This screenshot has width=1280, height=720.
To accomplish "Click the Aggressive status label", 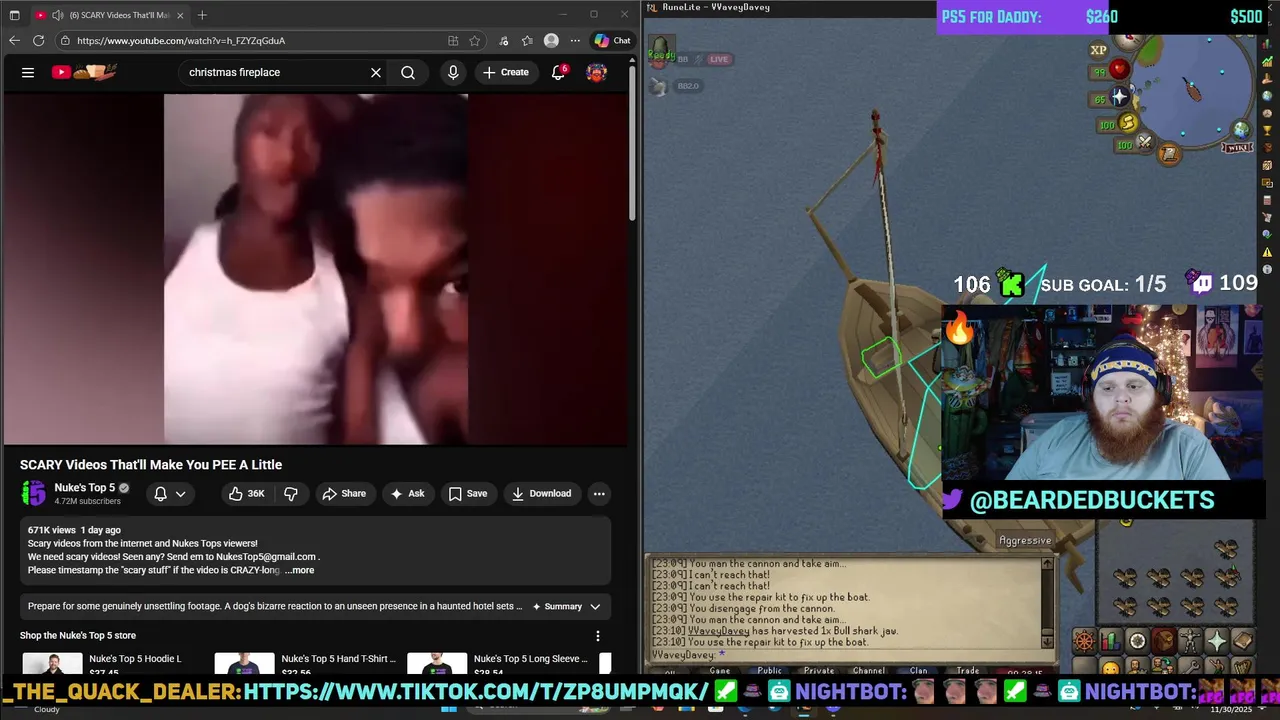I will tap(1025, 541).
